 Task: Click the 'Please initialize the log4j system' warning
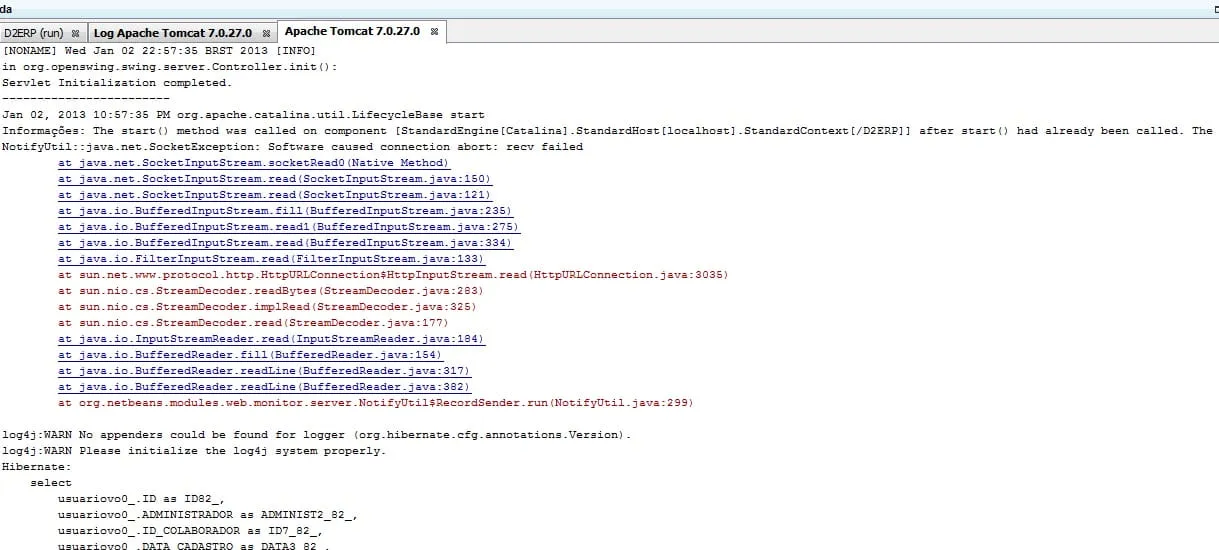point(194,451)
